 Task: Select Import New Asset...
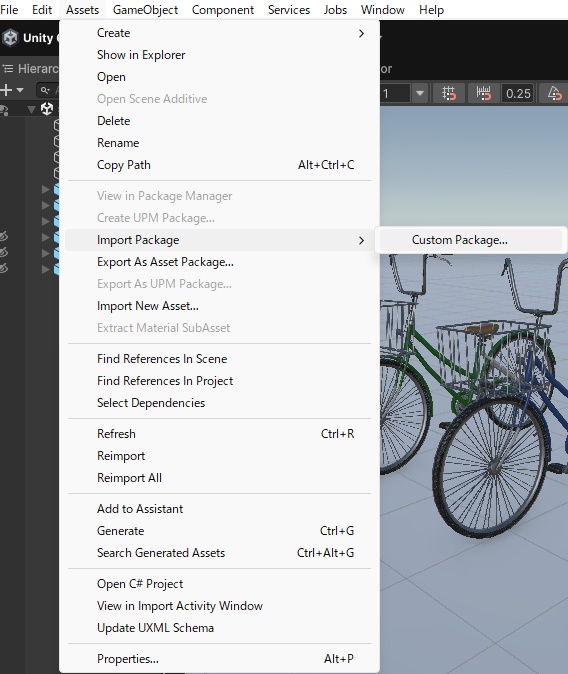coord(219,306)
